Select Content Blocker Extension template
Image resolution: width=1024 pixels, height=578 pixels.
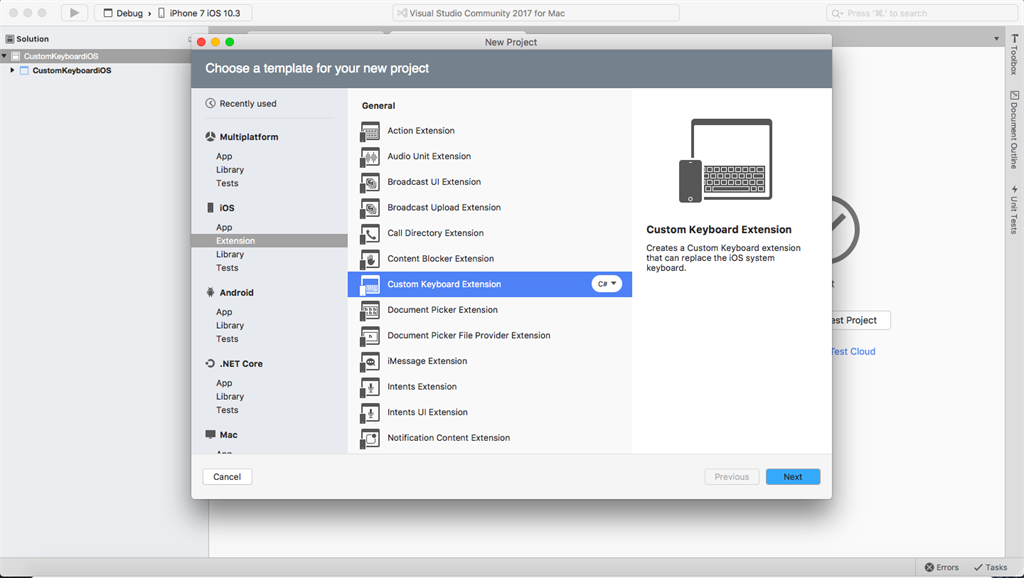(x=490, y=259)
